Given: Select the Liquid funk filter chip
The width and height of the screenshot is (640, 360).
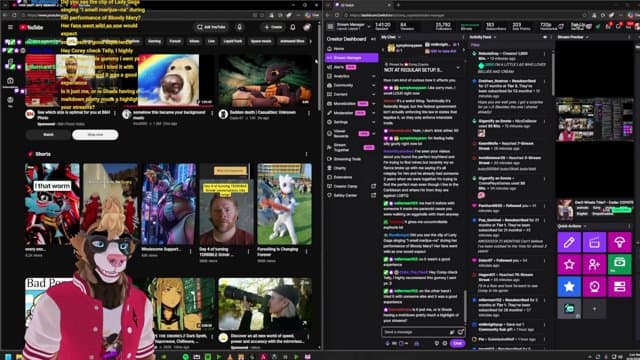Looking at the screenshot, I should click(233, 41).
